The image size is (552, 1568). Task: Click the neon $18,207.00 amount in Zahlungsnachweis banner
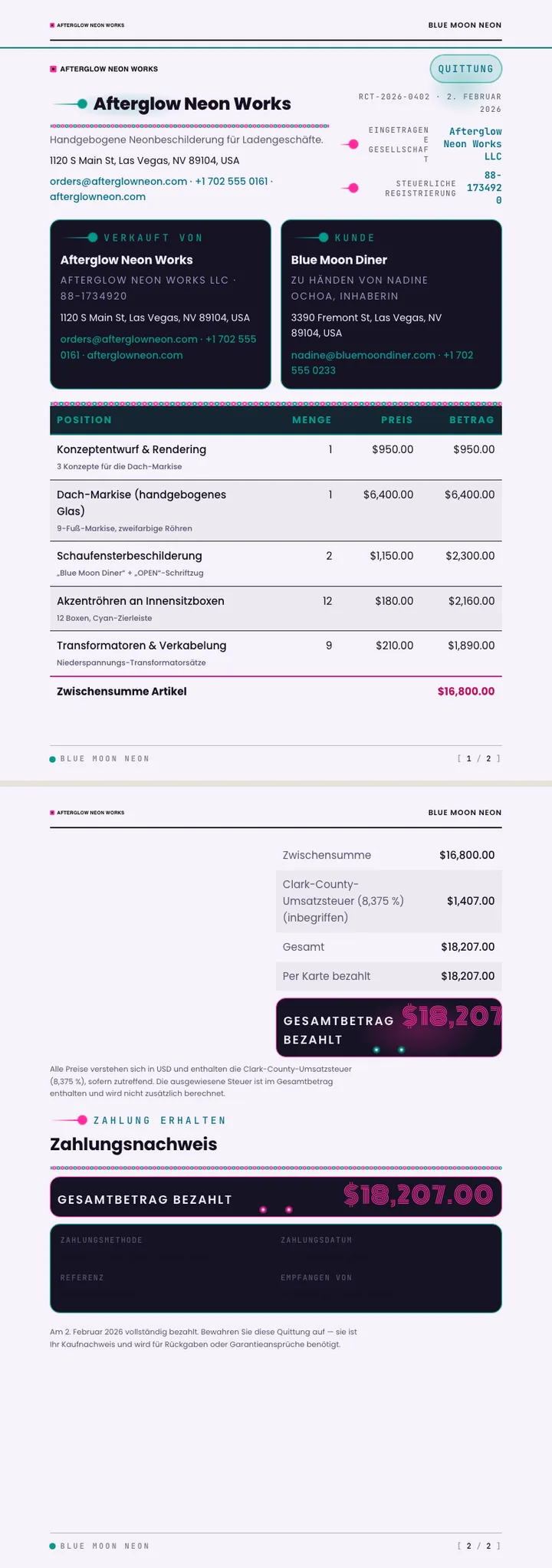[418, 1195]
